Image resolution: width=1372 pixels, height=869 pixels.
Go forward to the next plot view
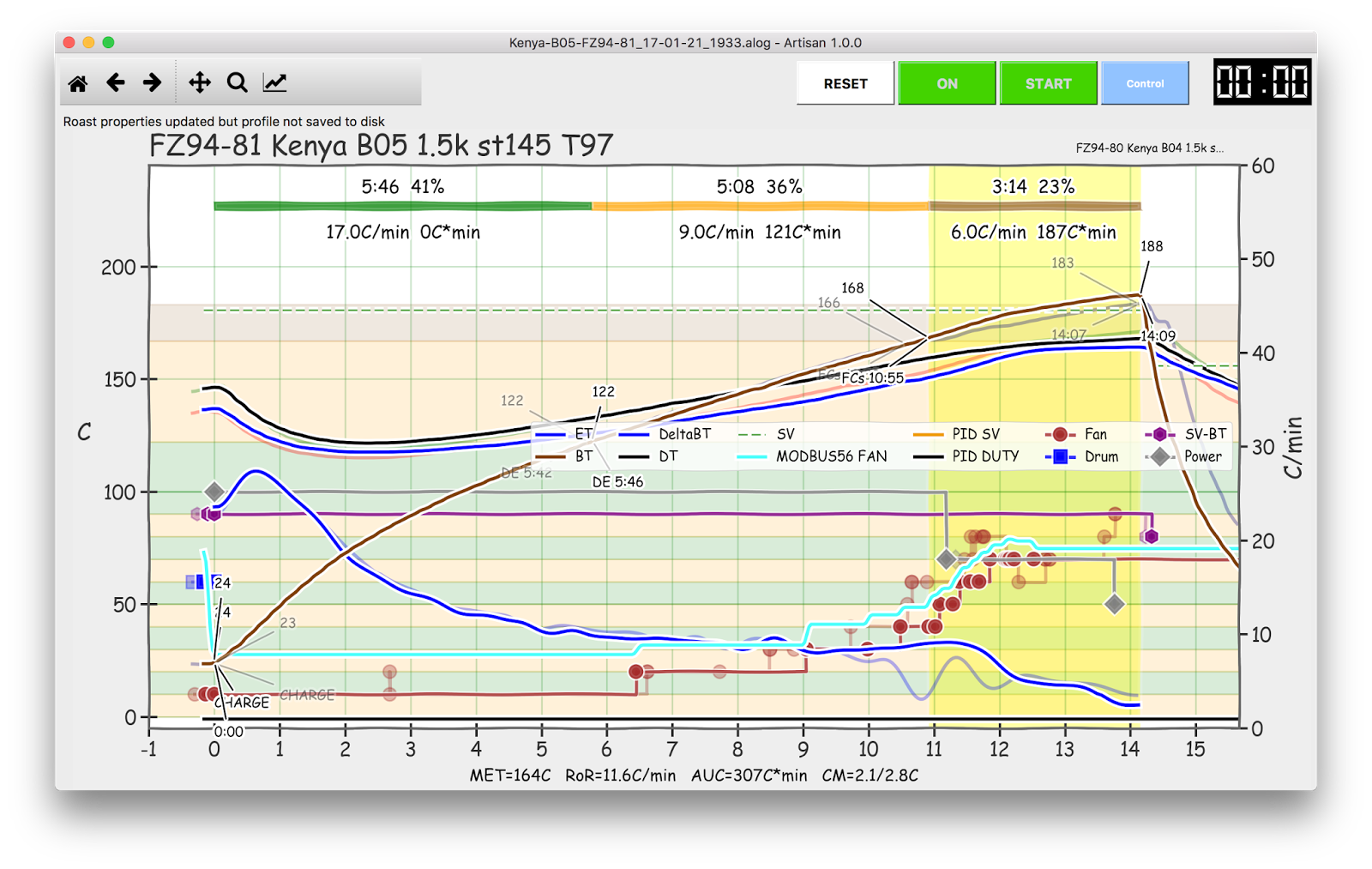(x=153, y=82)
